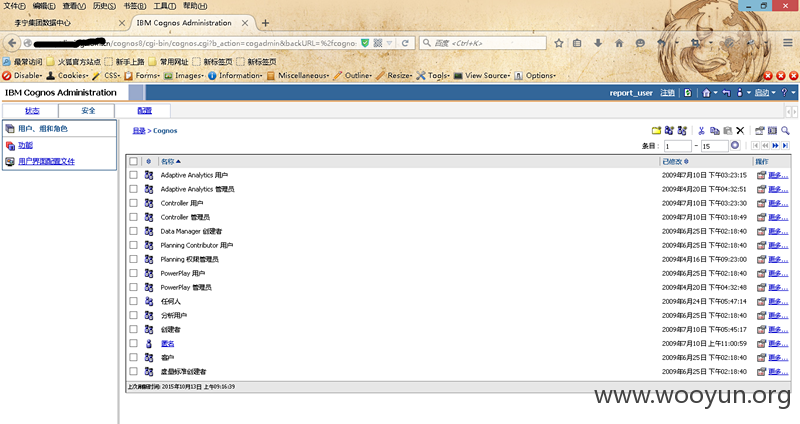Click the Last page arrow icon

click(785, 146)
